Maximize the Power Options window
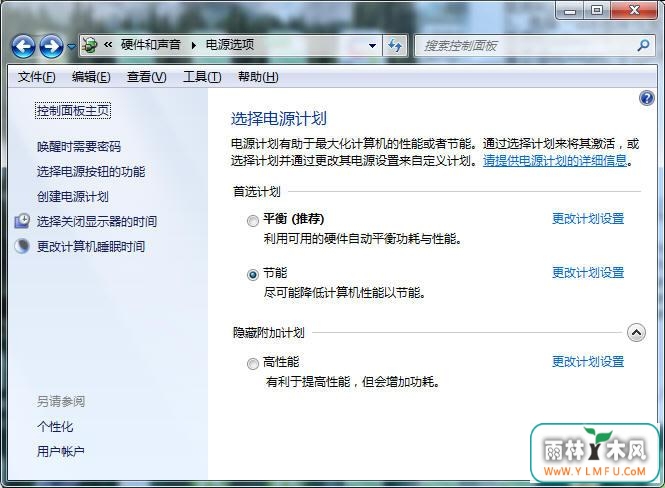This screenshot has width=665, height=488. tap(597, 11)
